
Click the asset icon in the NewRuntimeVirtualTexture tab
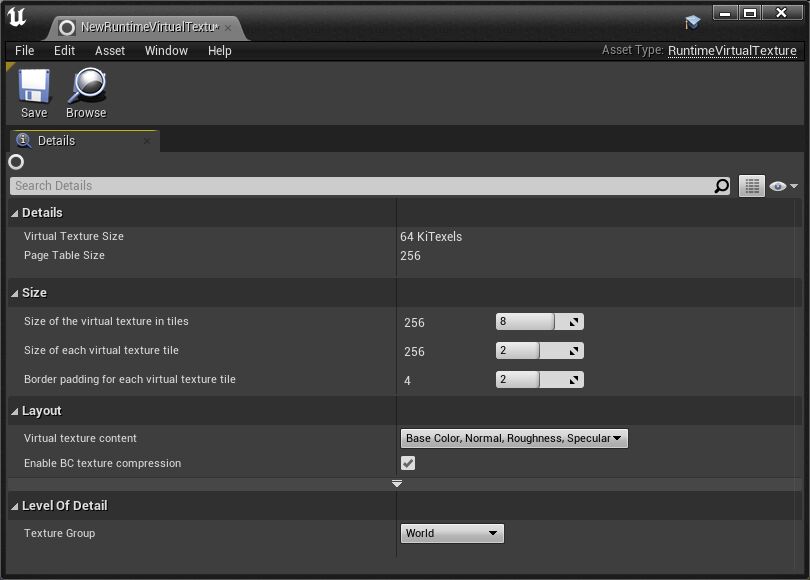coord(67,27)
